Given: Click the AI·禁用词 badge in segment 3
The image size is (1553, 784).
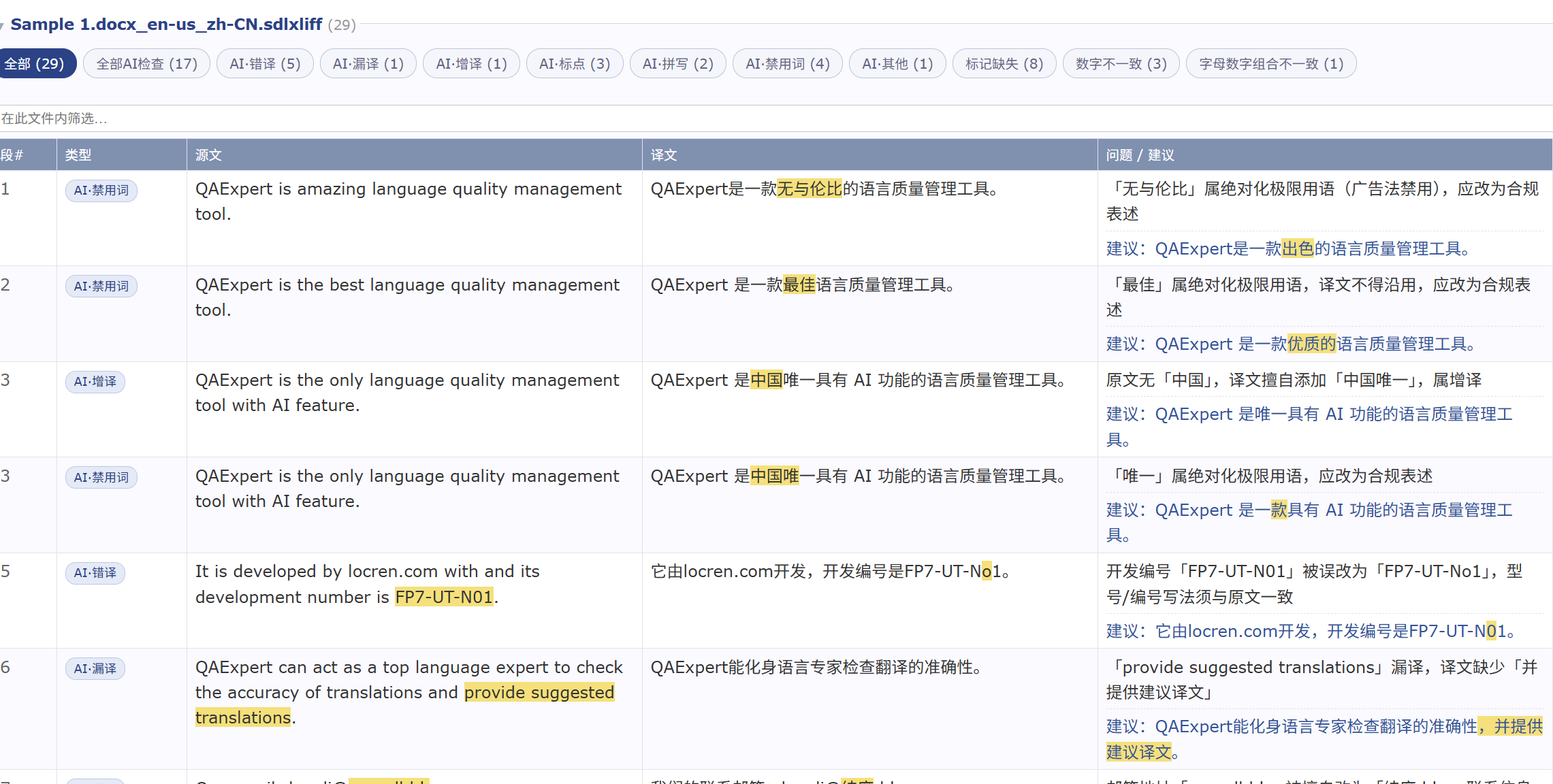Looking at the screenshot, I should pos(101,478).
